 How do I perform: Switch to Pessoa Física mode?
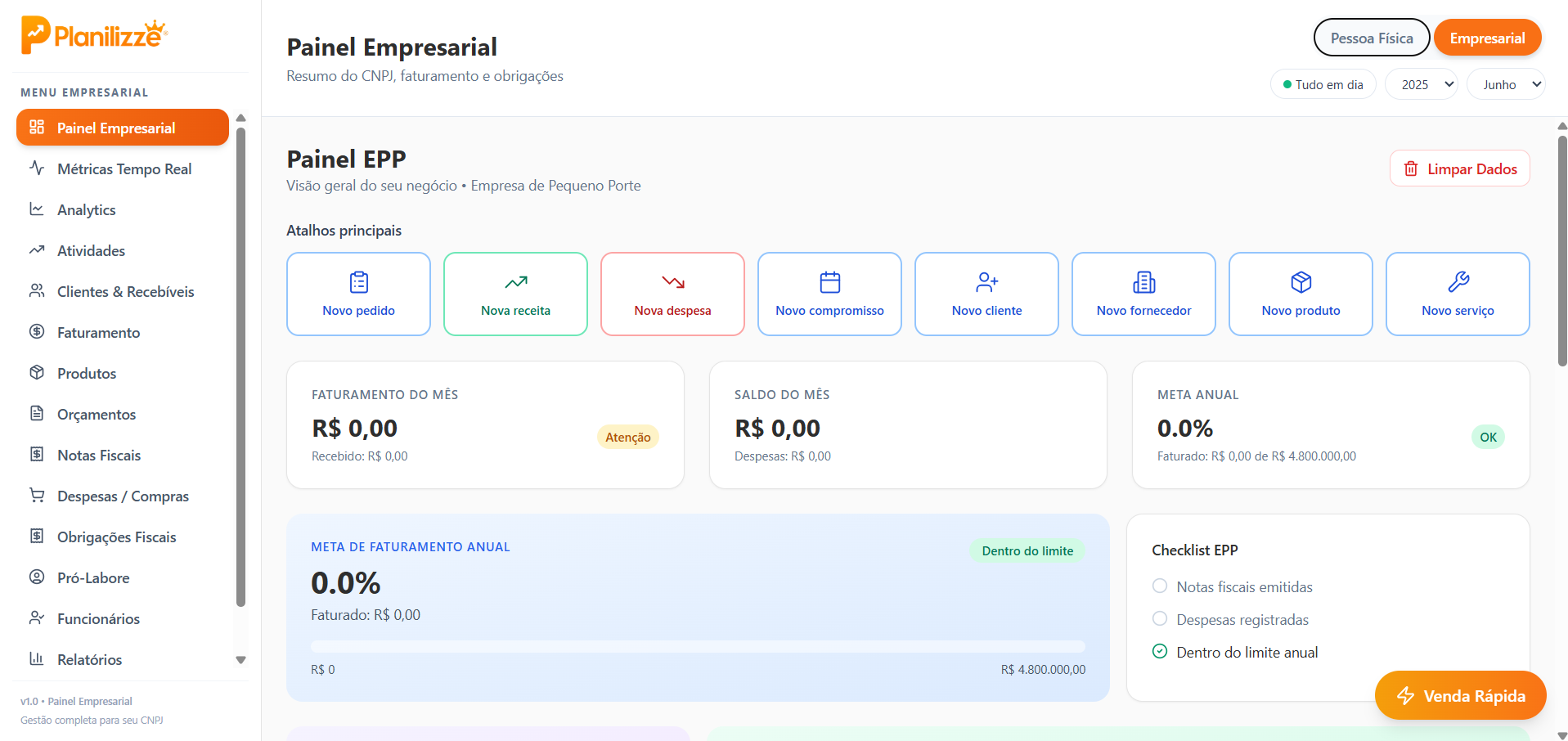(x=1371, y=38)
